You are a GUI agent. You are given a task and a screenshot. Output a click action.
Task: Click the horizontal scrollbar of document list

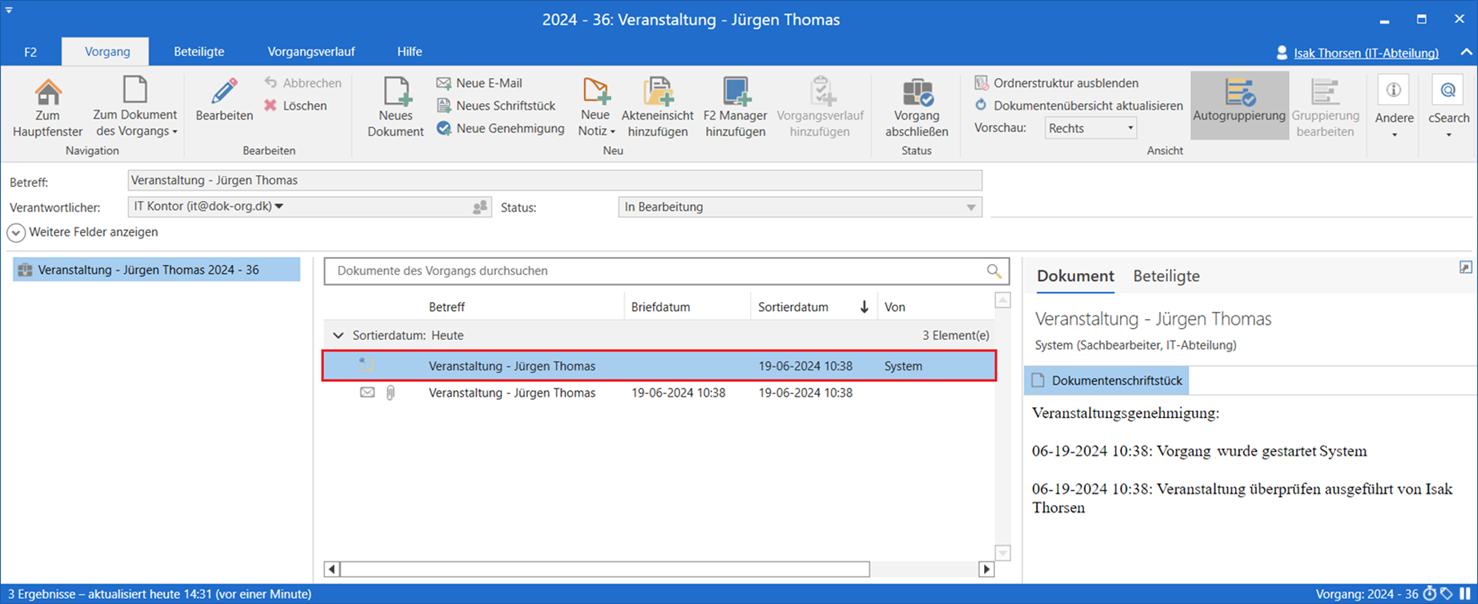605,569
